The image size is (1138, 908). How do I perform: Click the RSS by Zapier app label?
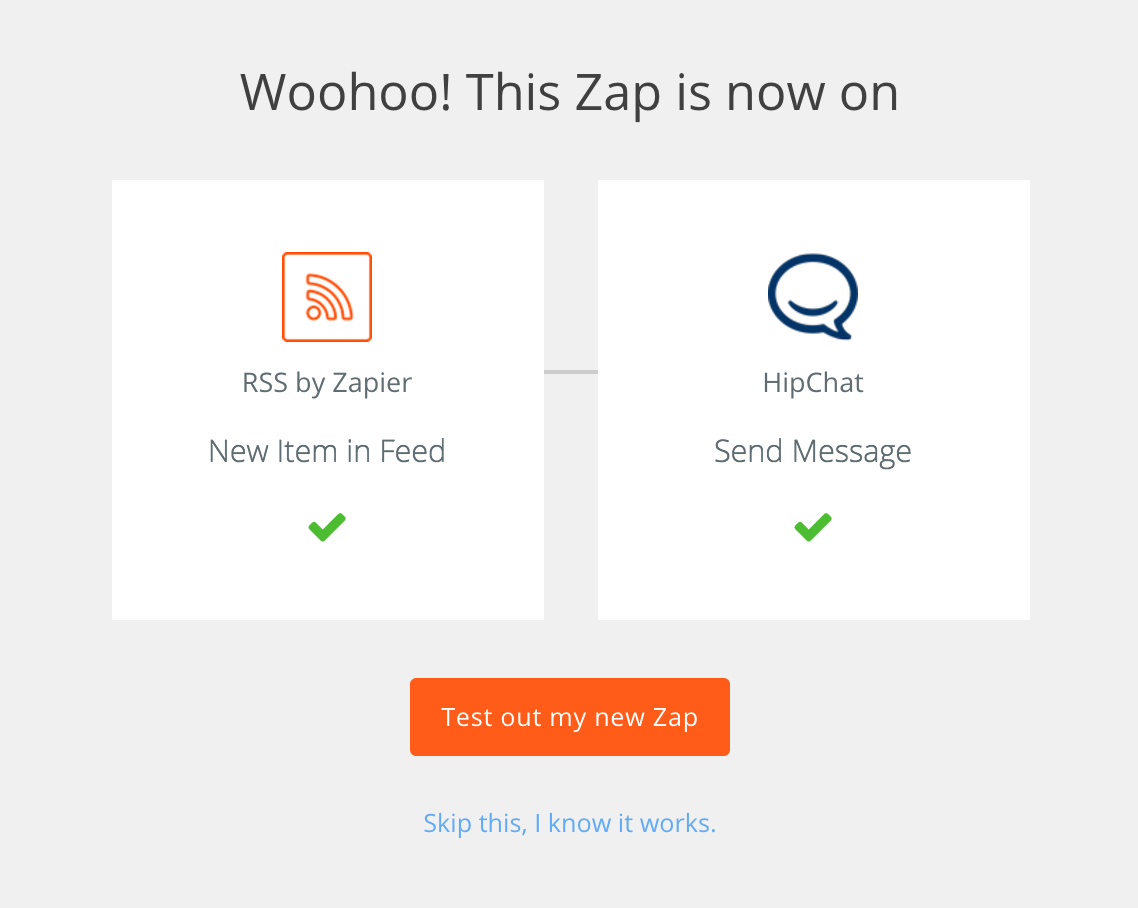[327, 383]
